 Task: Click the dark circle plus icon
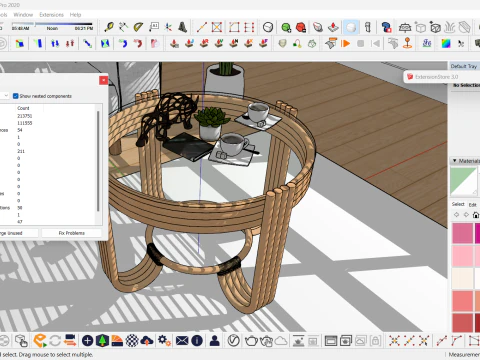point(87,341)
